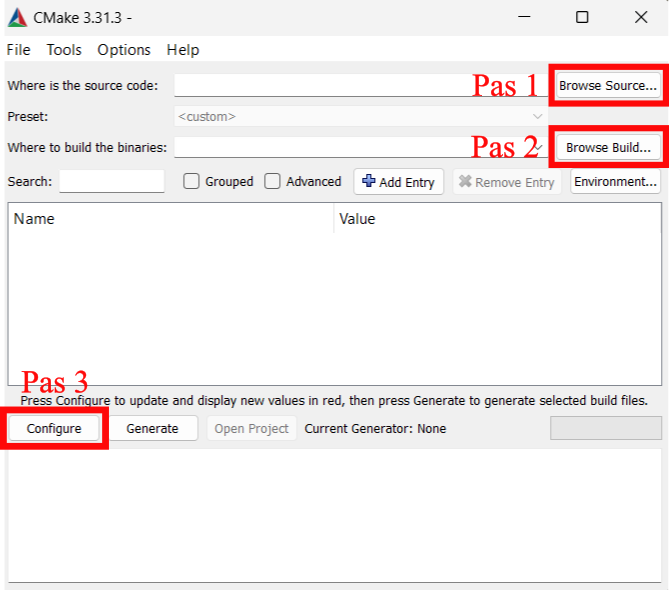This screenshot has width=669, height=590.
Task: Click the Search input field
Action: tap(112, 182)
